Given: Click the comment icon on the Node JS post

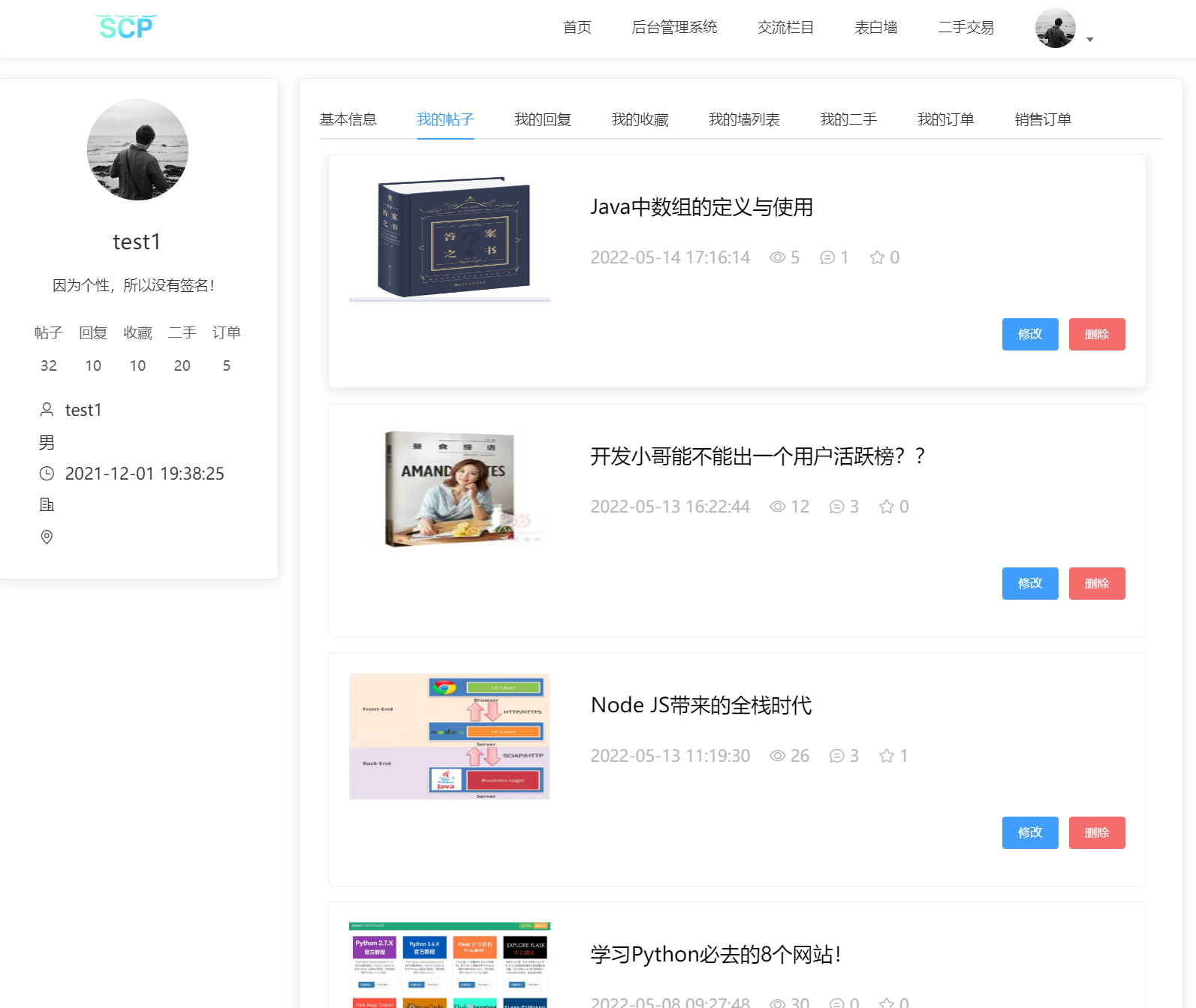Looking at the screenshot, I should (837, 756).
